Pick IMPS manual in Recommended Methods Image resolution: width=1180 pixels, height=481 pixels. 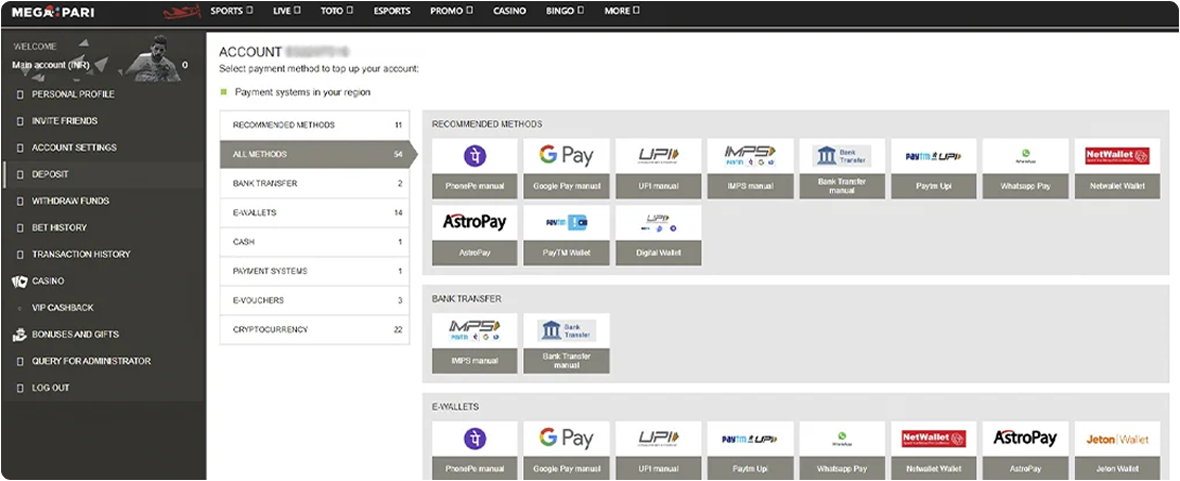tap(750, 169)
